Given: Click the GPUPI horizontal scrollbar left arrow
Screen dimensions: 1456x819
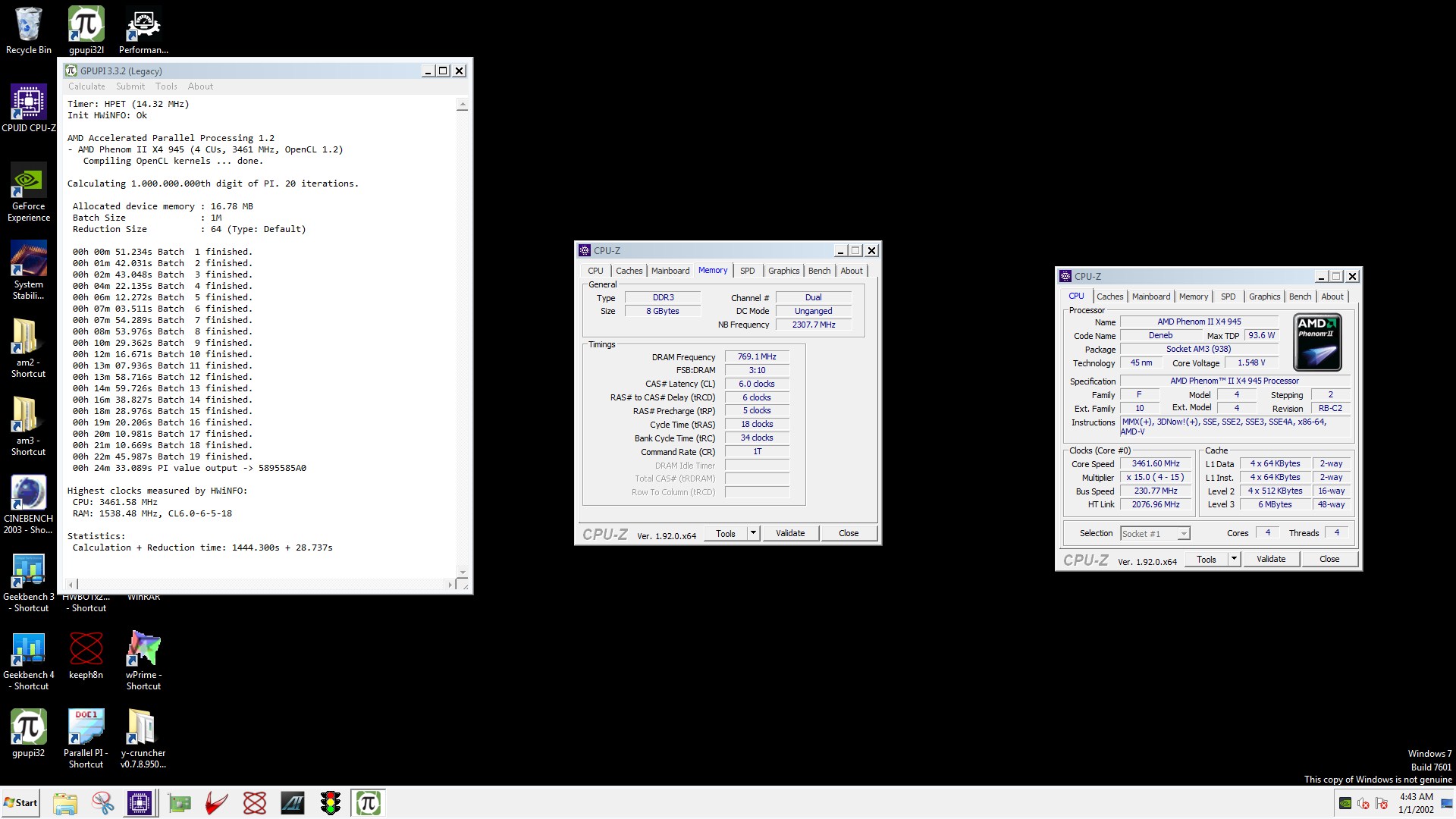Looking at the screenshot, I should click(x=72, y=585).
